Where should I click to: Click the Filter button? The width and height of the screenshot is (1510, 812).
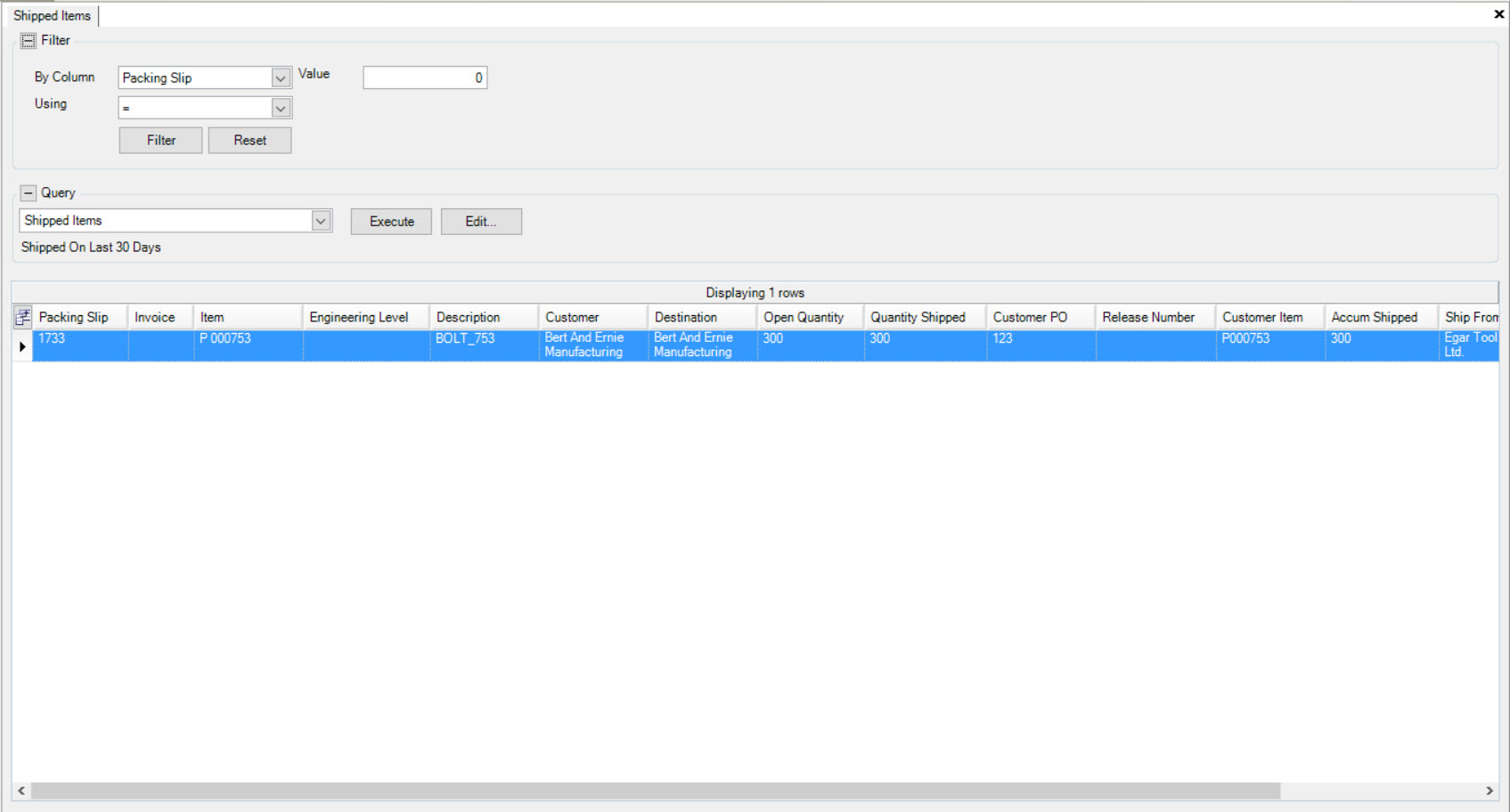161,141
